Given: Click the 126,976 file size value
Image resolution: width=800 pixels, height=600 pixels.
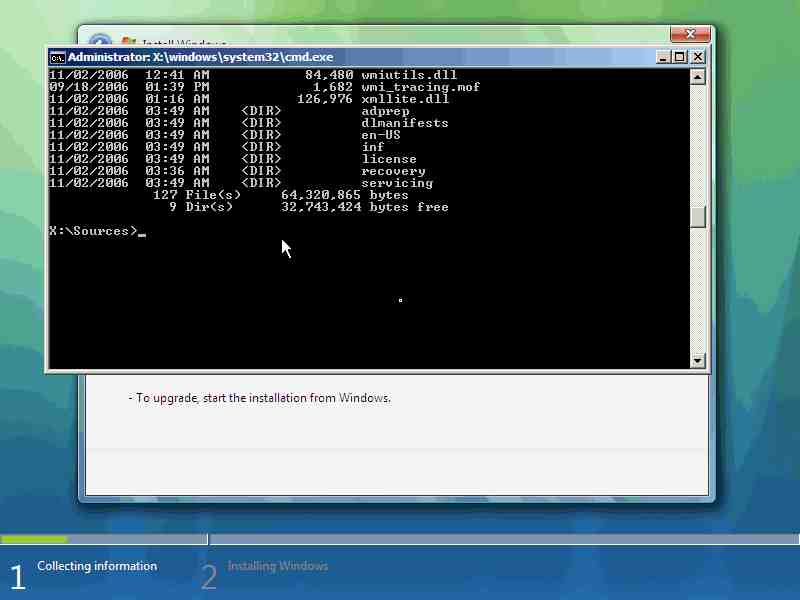Looking at the screenshot, I should [325, 99].
